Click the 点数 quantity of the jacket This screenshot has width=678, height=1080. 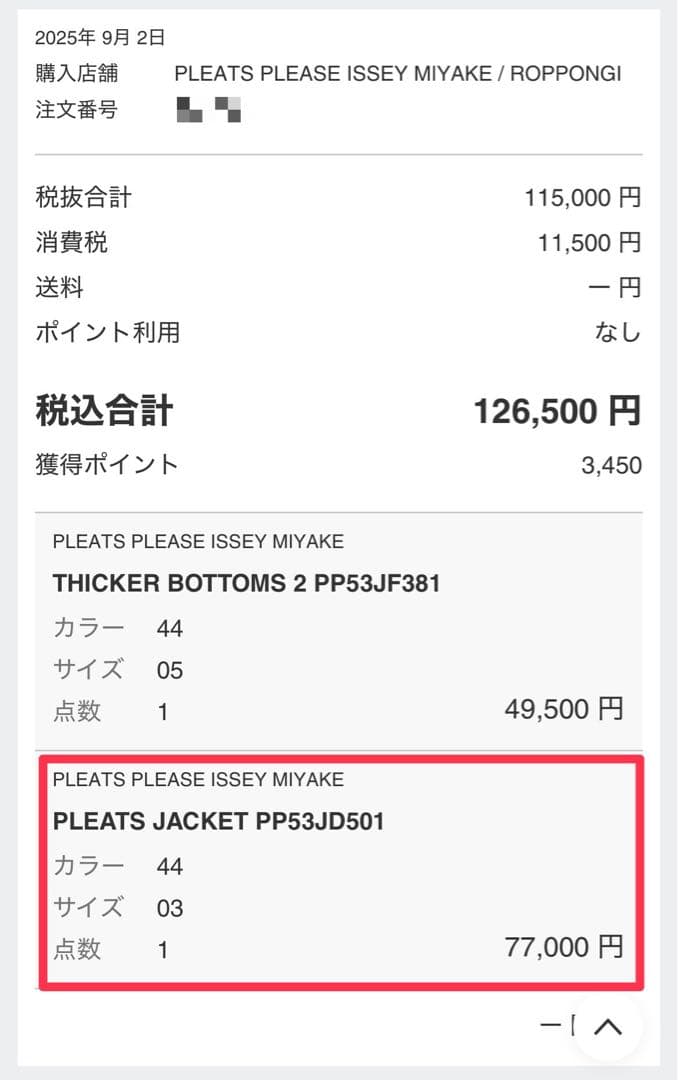pyautogui.click(x=163, y=949)
